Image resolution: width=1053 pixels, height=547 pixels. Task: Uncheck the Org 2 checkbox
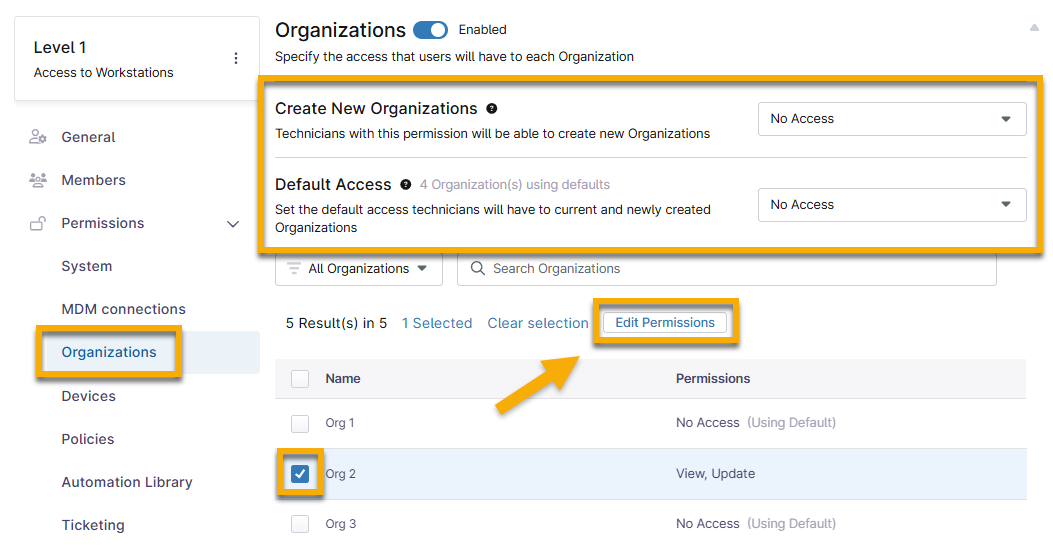[x=300, y=473]
